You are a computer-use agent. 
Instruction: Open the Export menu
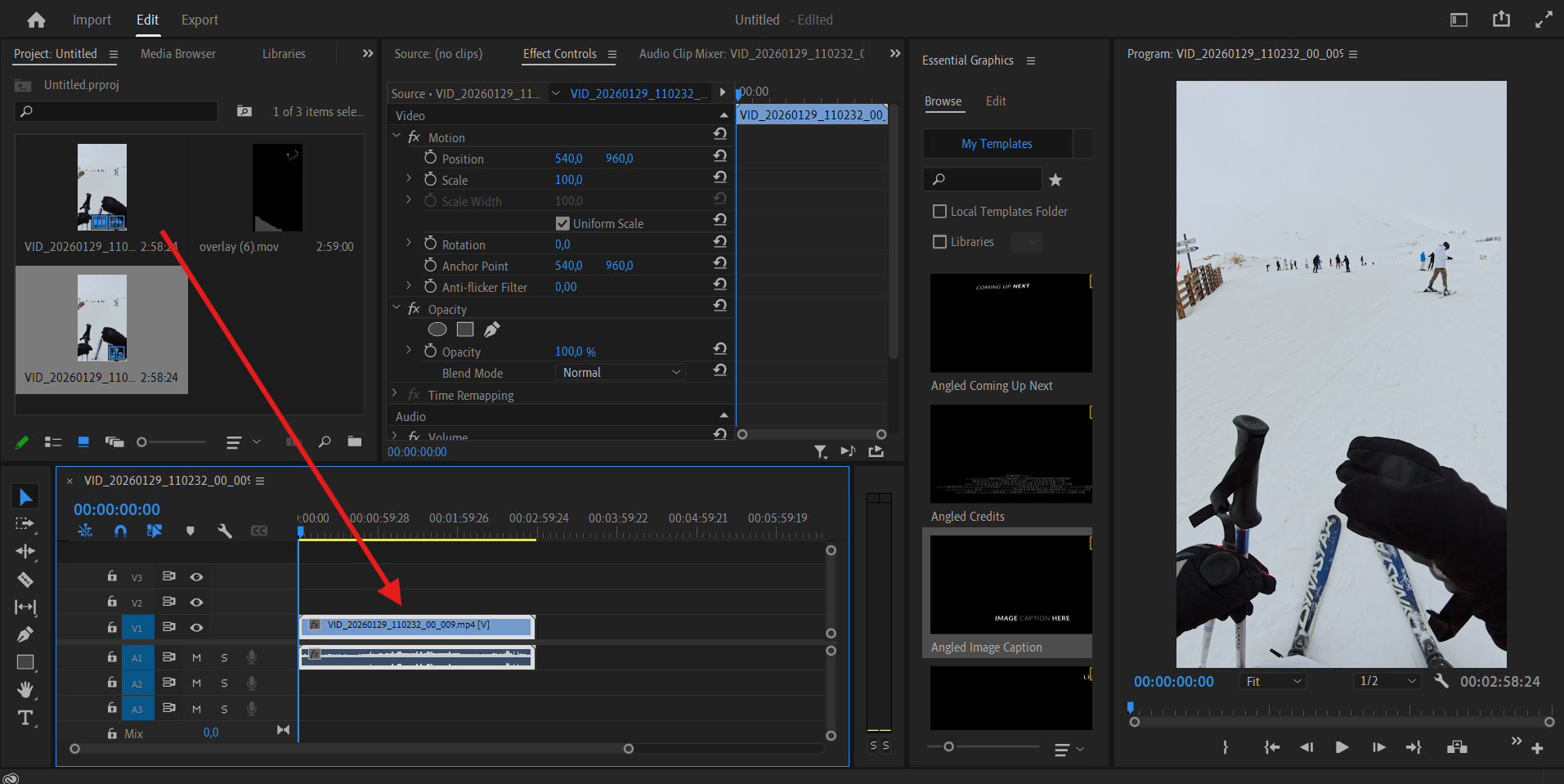199,19
